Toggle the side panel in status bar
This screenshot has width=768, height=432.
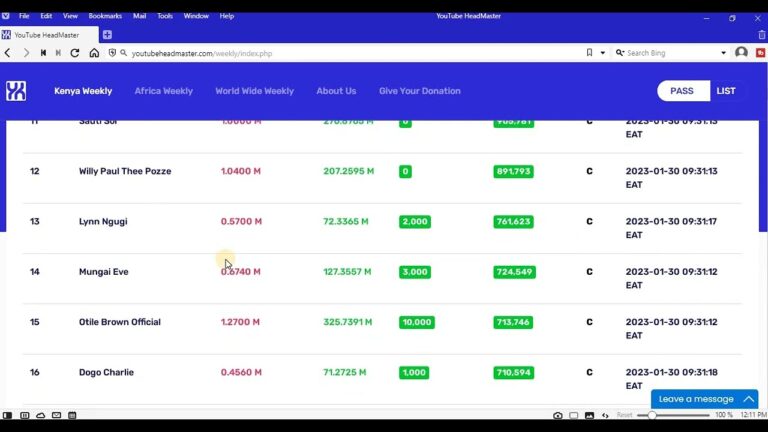click(8, 415)
